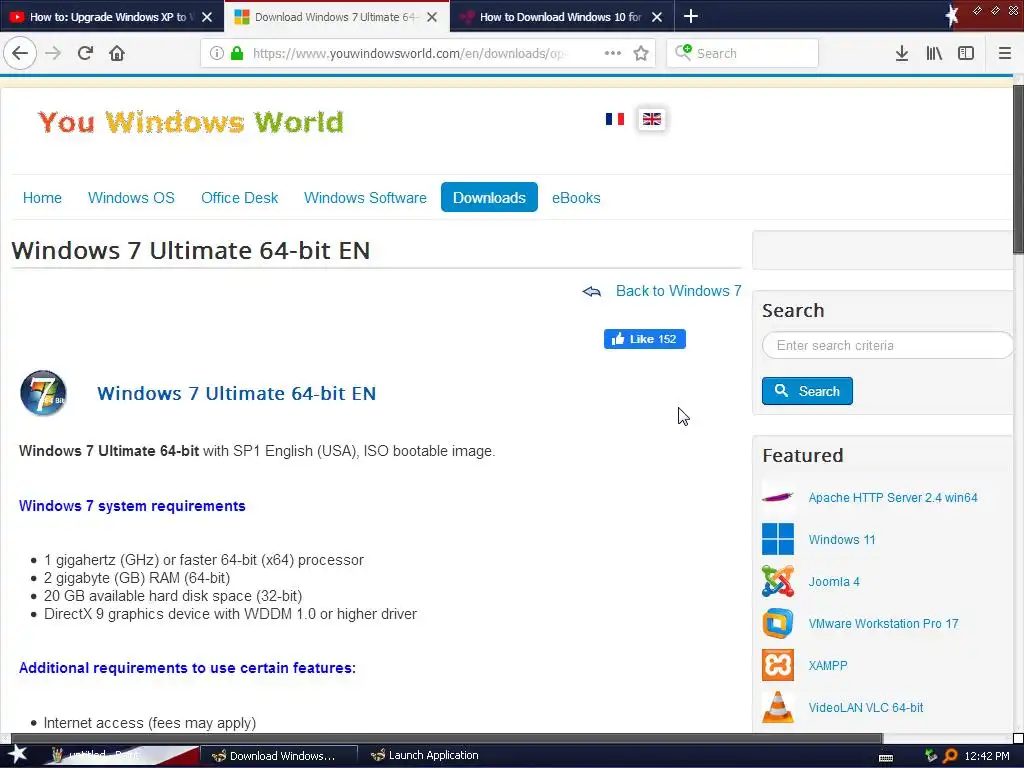Toggle the sidebar view icon
This screenshot has height=768, width=1024.
click(x=966, y=53)
